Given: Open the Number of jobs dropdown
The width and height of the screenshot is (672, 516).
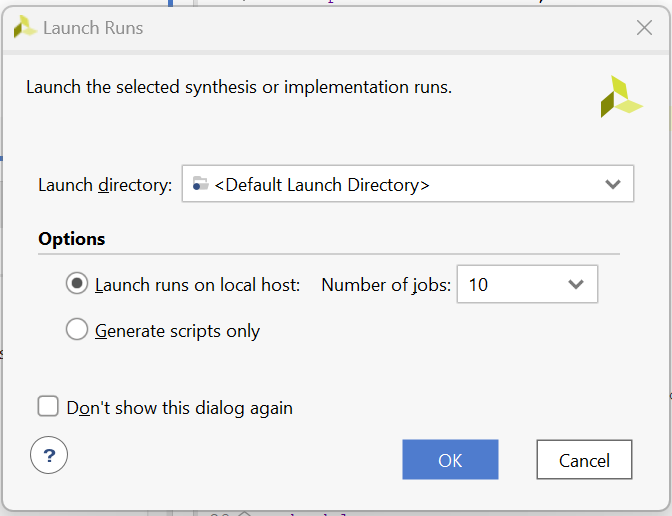Looking at the screenshot, I should (x=527, y=284).
